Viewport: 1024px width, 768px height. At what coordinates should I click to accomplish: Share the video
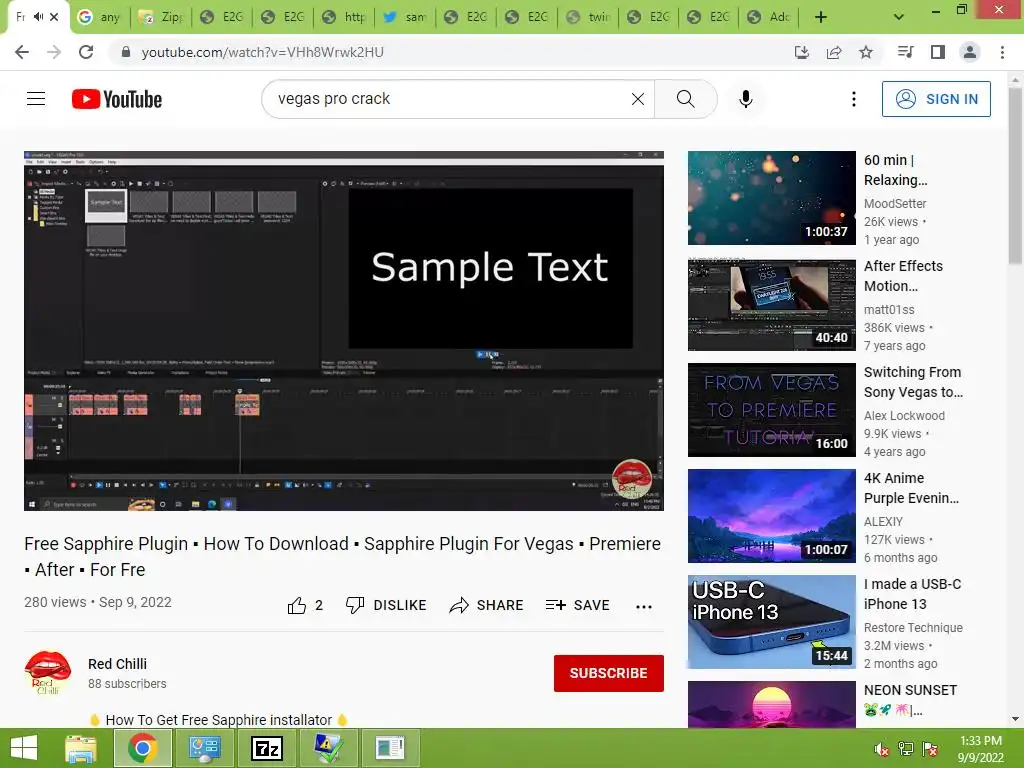click(487, 605)
